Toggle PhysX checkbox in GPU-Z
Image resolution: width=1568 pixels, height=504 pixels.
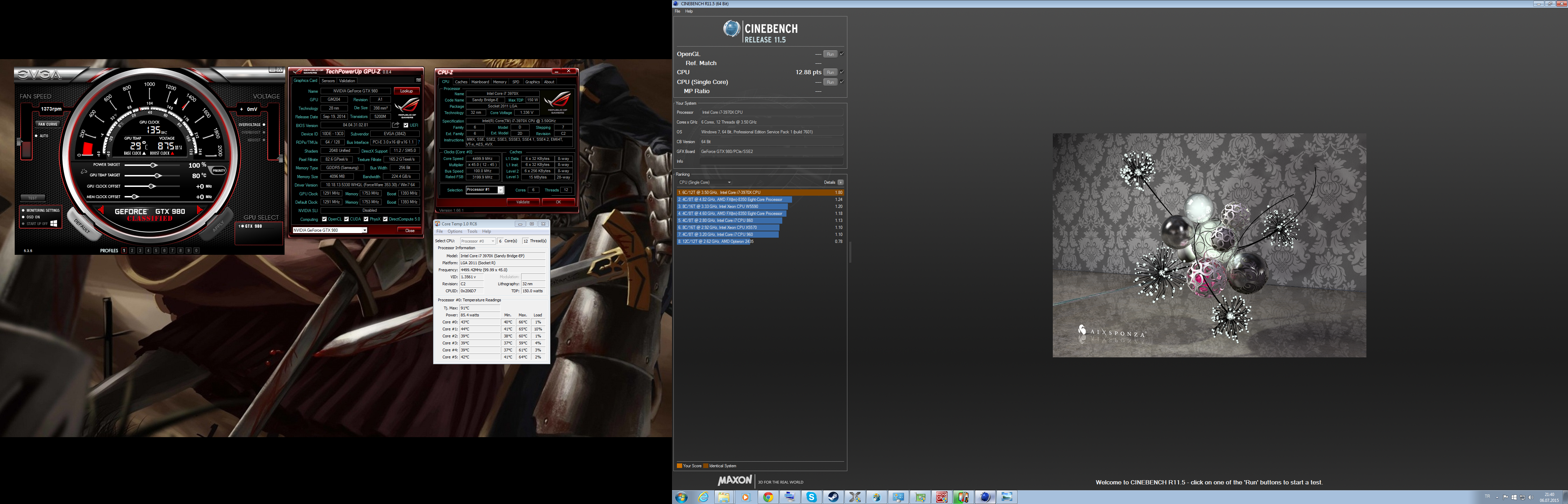(366, 219)
